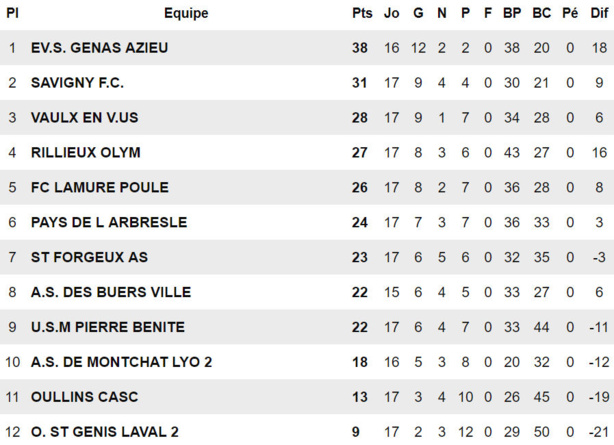Click the Pl column header
The width and height of the screenshot is (614, 445).
click(x=13, y=13)
